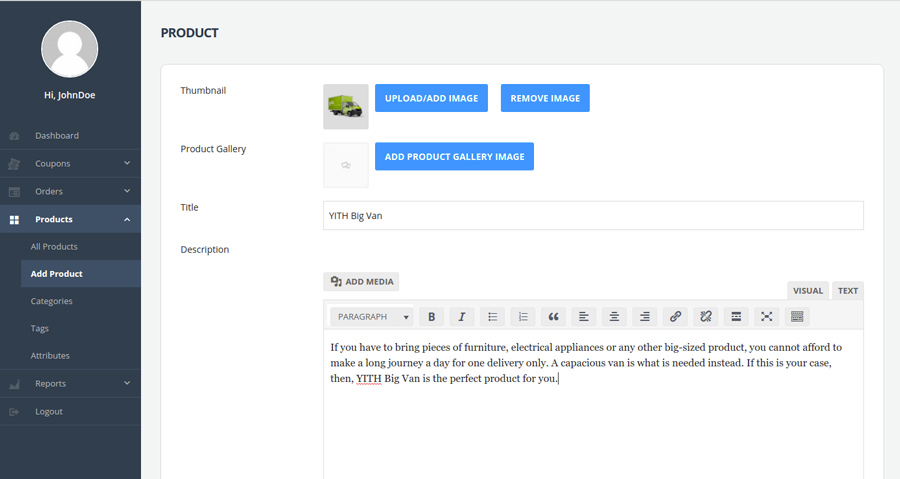
Task: Switch to the Visual editor tab
Action: (x=808, y=291)
